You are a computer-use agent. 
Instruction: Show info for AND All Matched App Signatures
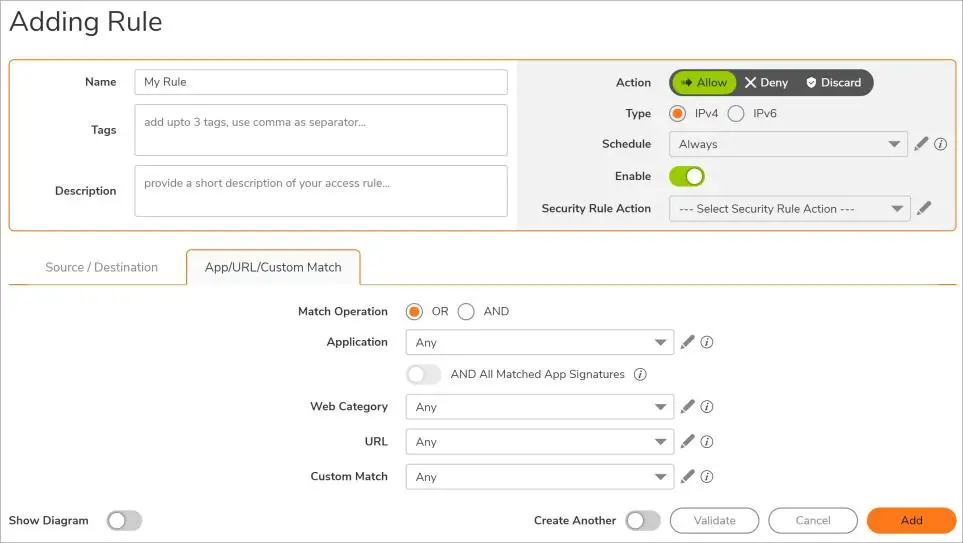(640, 374)
